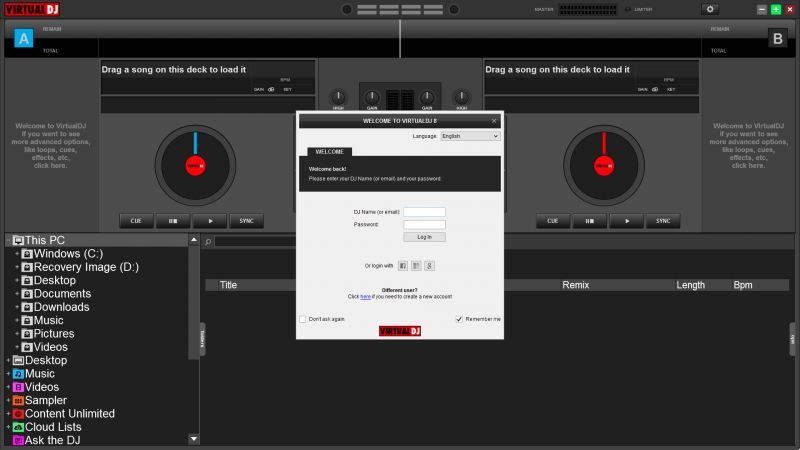Image resolution: width=800 pixels, height=450 pixels.
Task: Click the VirtualDJ logo in the dialog
Action: 400,331
